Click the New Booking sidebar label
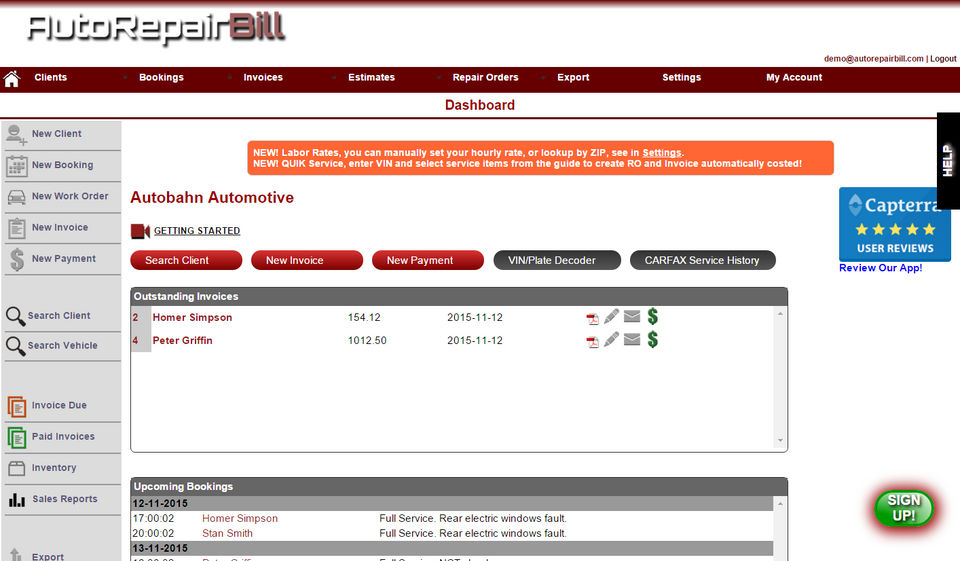The height and width of the screenshot is (561, 960). tap(62, 165)
